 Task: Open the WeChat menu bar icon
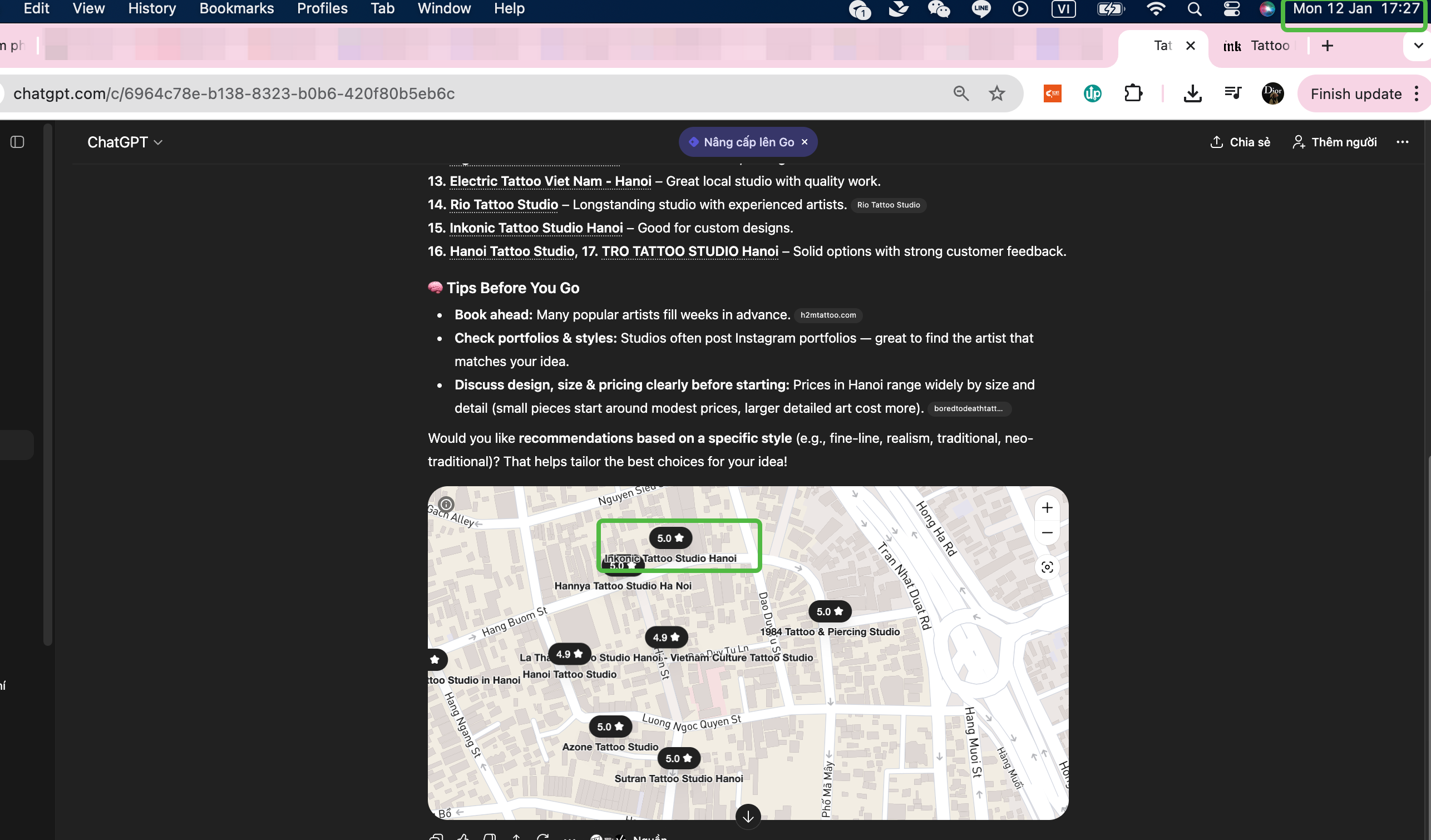pos(939,8)
